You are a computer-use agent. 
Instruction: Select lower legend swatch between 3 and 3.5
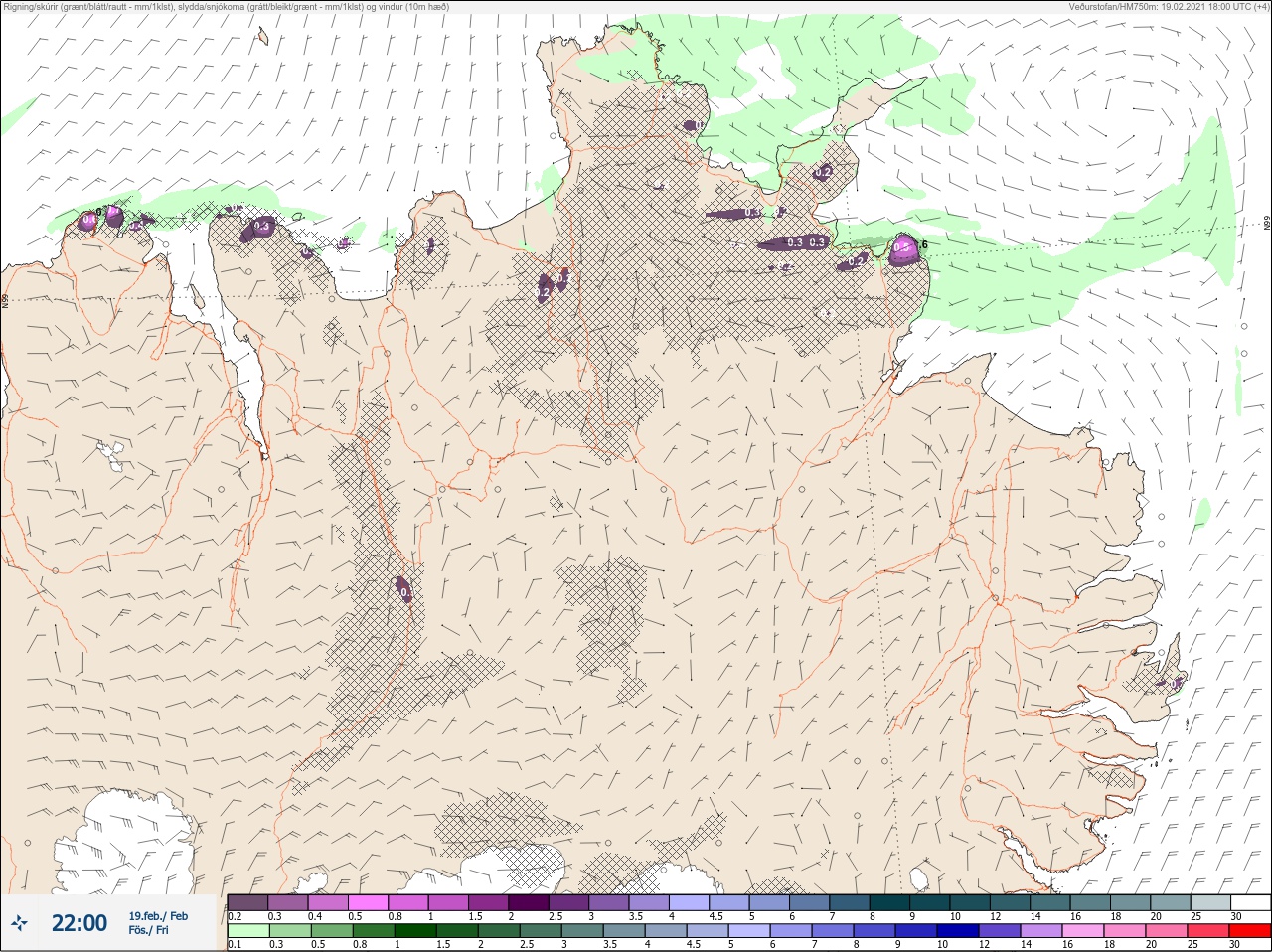582,930
